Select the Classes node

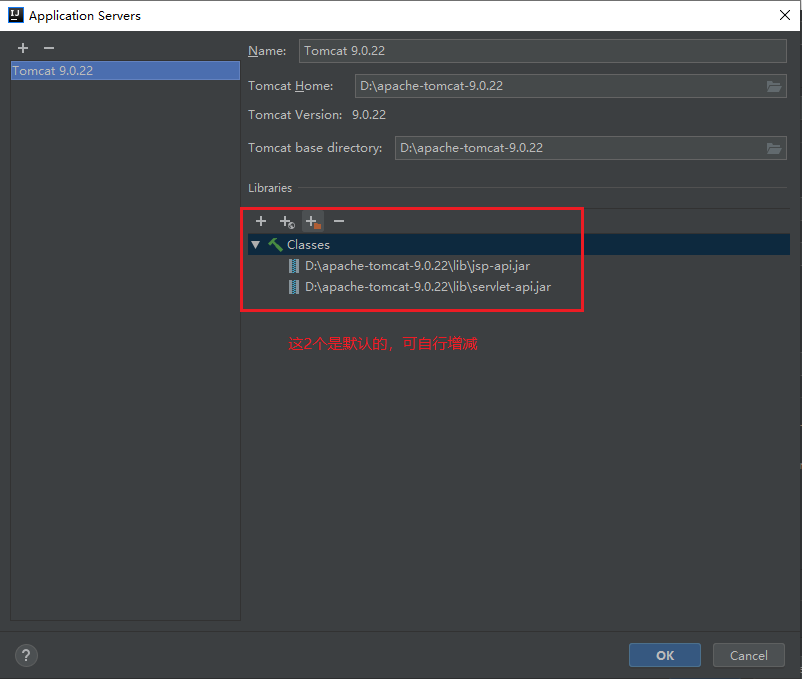[519, 245]
